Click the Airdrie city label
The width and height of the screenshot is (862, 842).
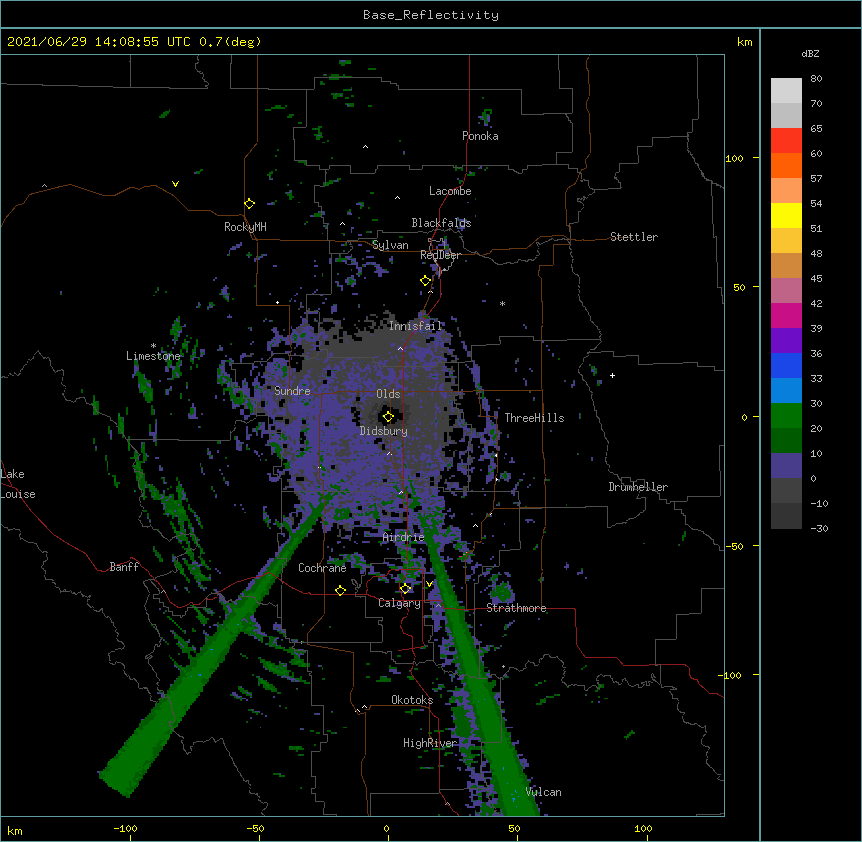tap(404, 537)
